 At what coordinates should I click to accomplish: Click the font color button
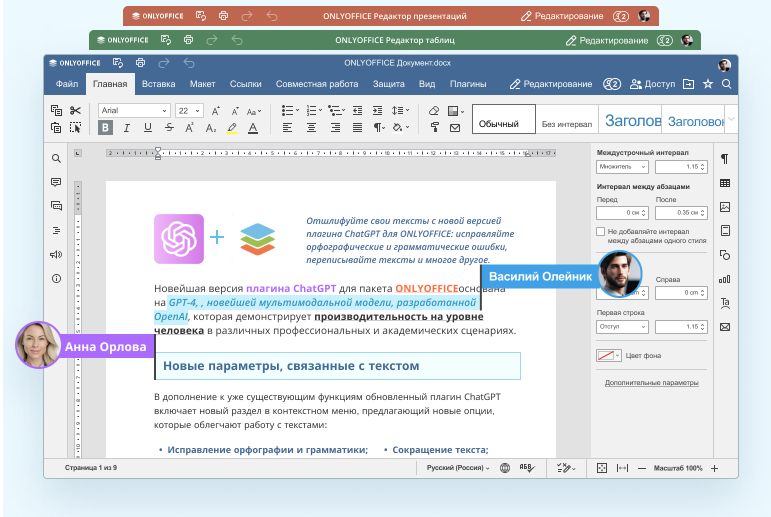253,128
